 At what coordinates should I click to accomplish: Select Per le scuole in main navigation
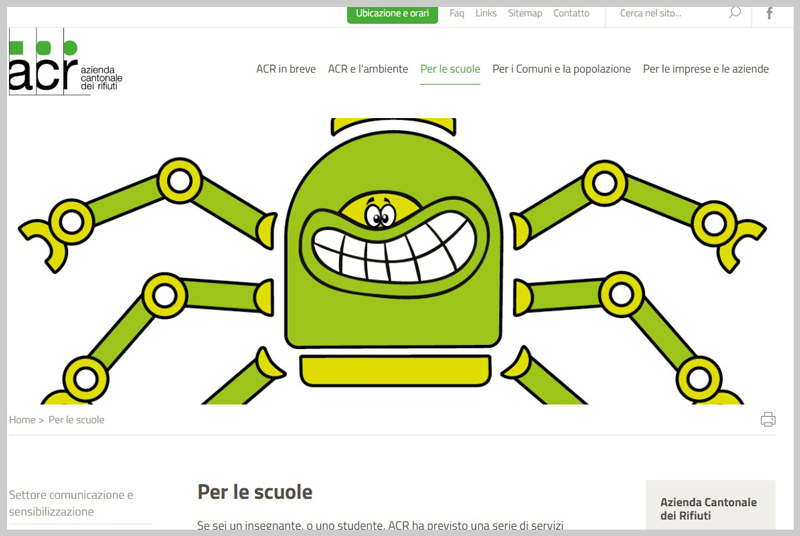pos(450,69)
